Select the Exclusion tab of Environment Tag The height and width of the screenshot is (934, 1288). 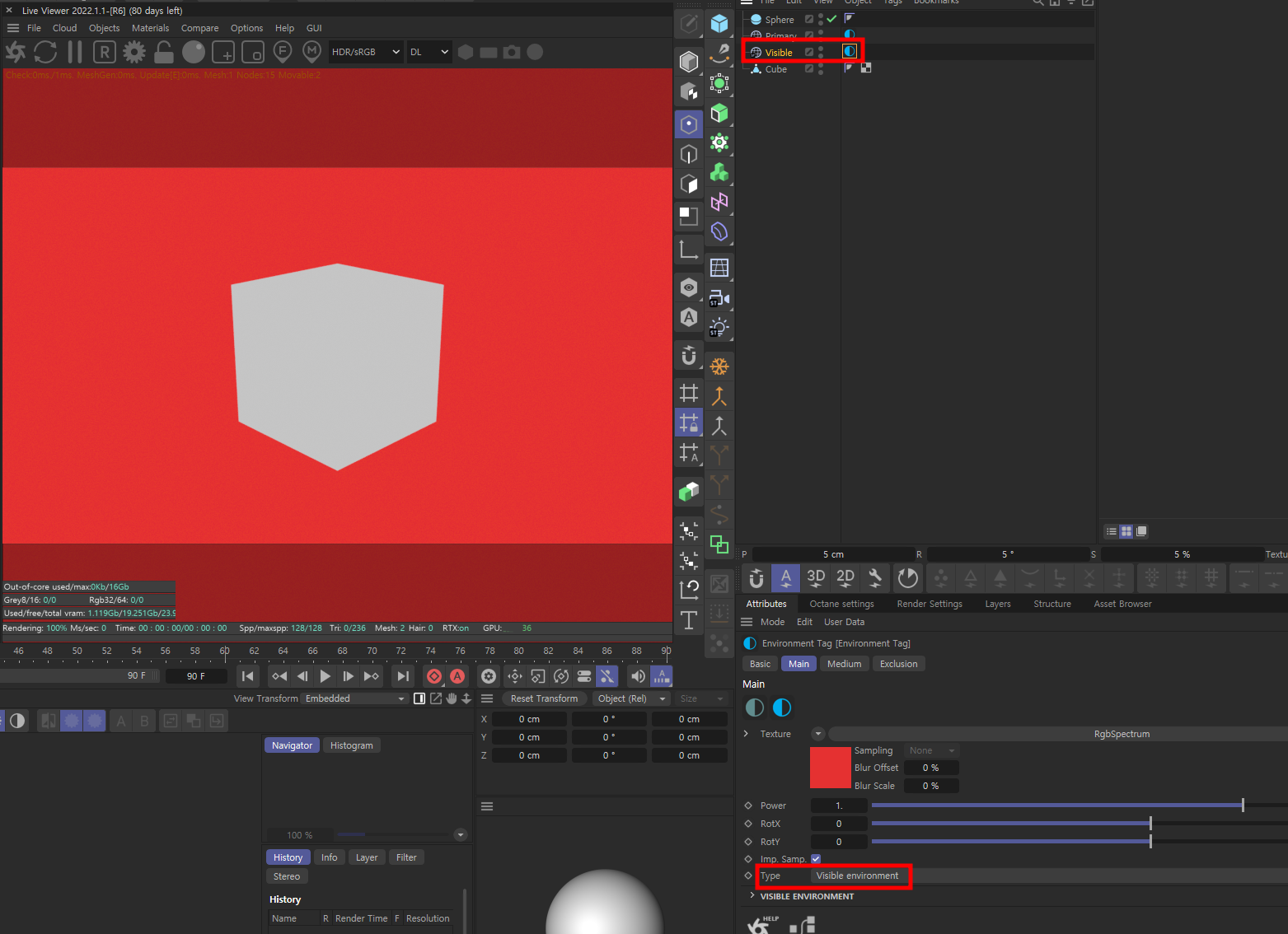[x=898, y=664]
